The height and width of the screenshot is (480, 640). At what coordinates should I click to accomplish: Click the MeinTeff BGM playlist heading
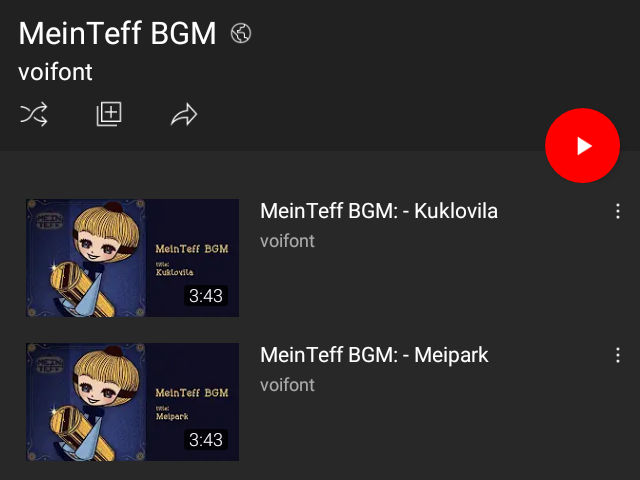point(118,33)
